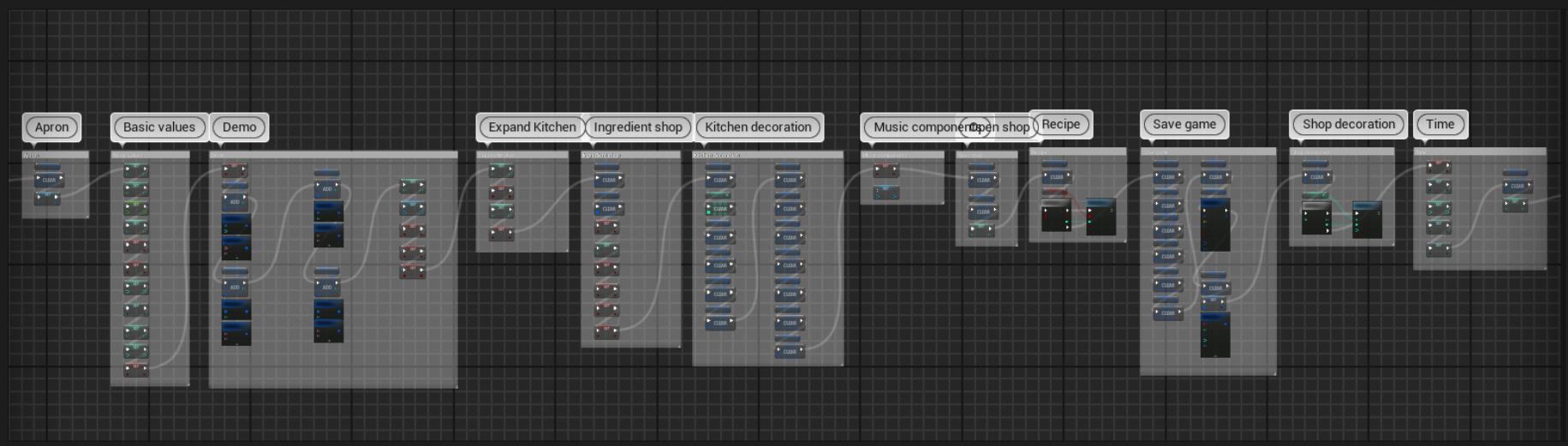
Task: Select the Basic values comment bubble
Action: coord(159,127)
